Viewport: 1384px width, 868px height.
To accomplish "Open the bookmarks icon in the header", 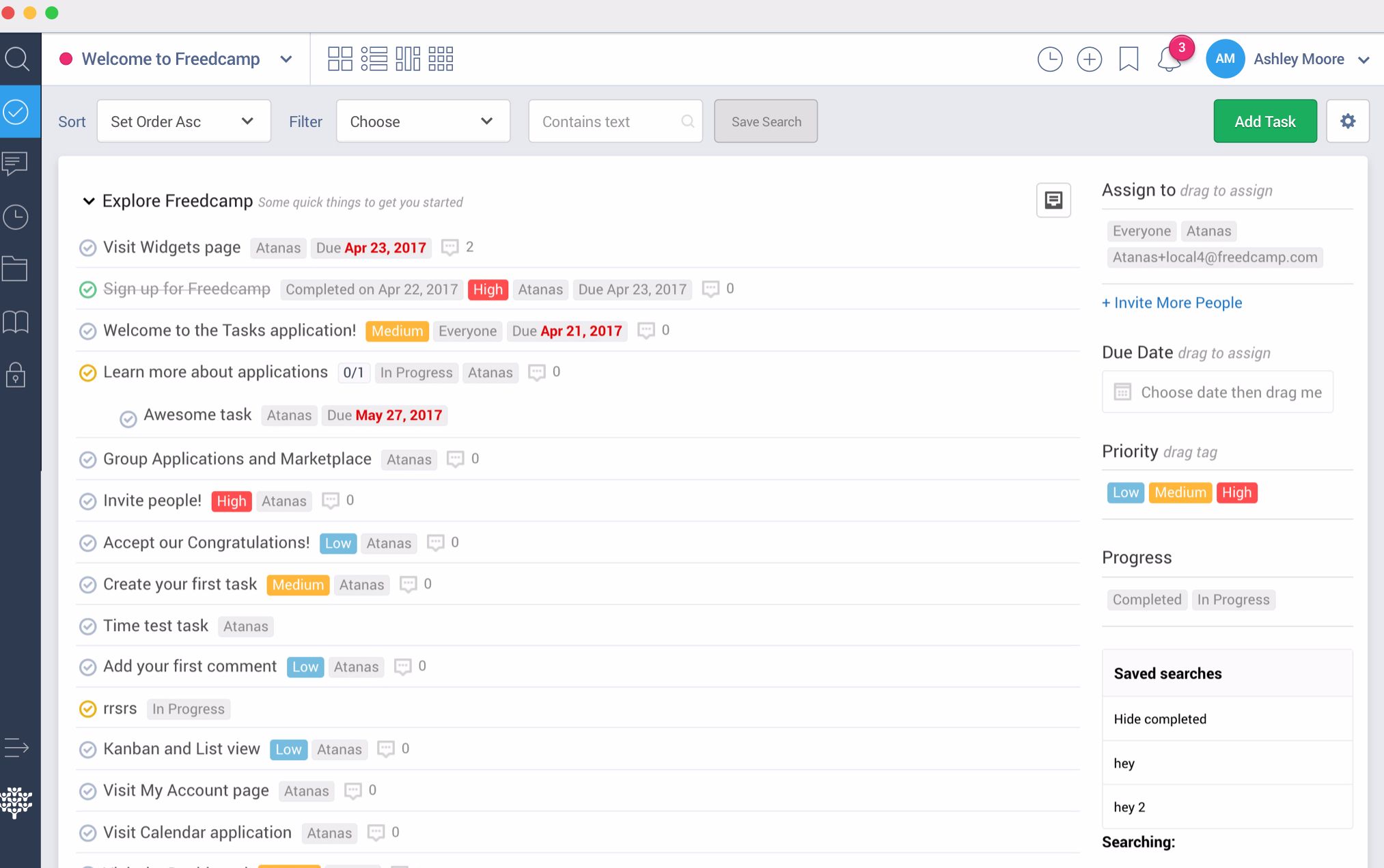I will point(1129,59).
